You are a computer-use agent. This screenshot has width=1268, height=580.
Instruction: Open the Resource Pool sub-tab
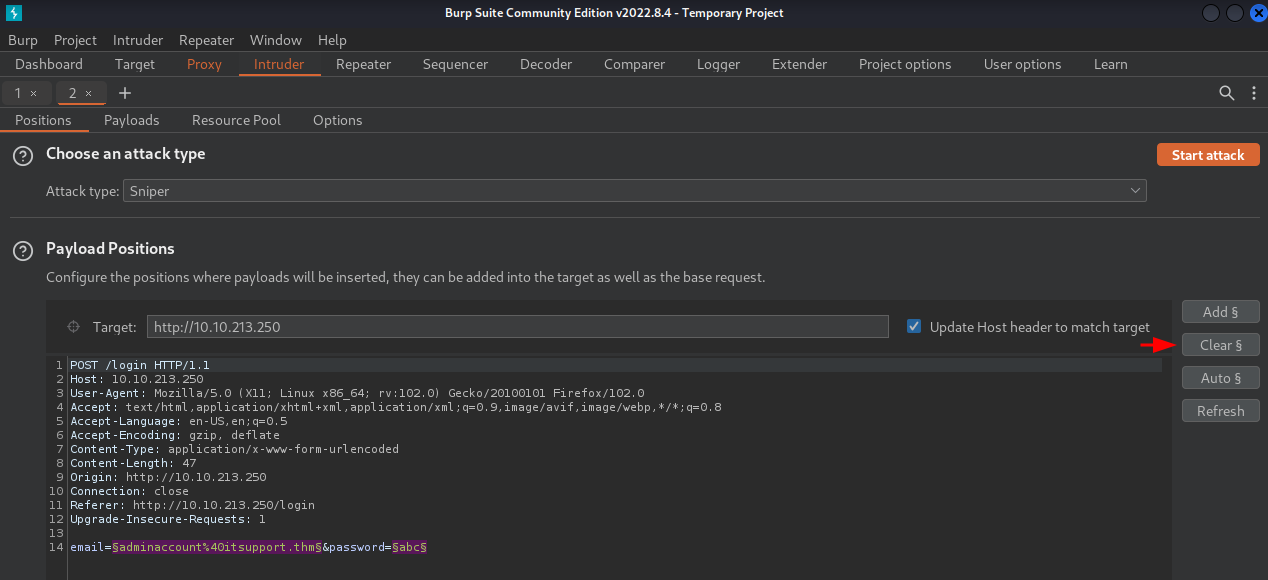(x=236, y=120)
